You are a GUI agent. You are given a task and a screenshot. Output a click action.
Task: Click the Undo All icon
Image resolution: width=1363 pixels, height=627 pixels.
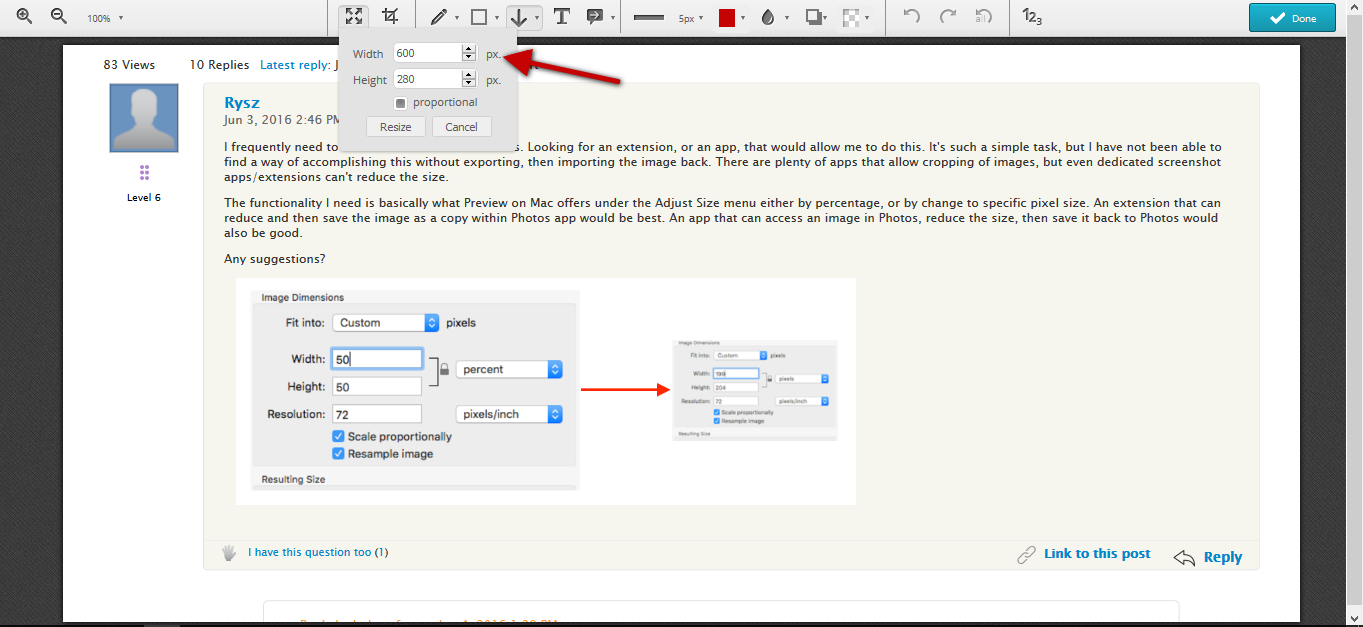[x=984, y=17]
